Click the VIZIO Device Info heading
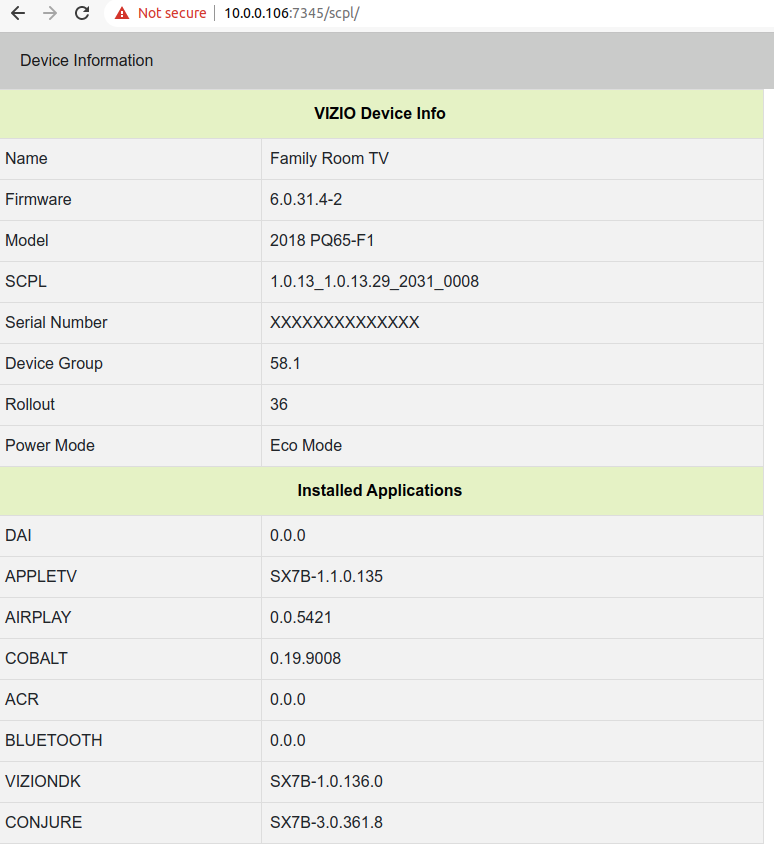The image size is (774, 853). [380, 113]
